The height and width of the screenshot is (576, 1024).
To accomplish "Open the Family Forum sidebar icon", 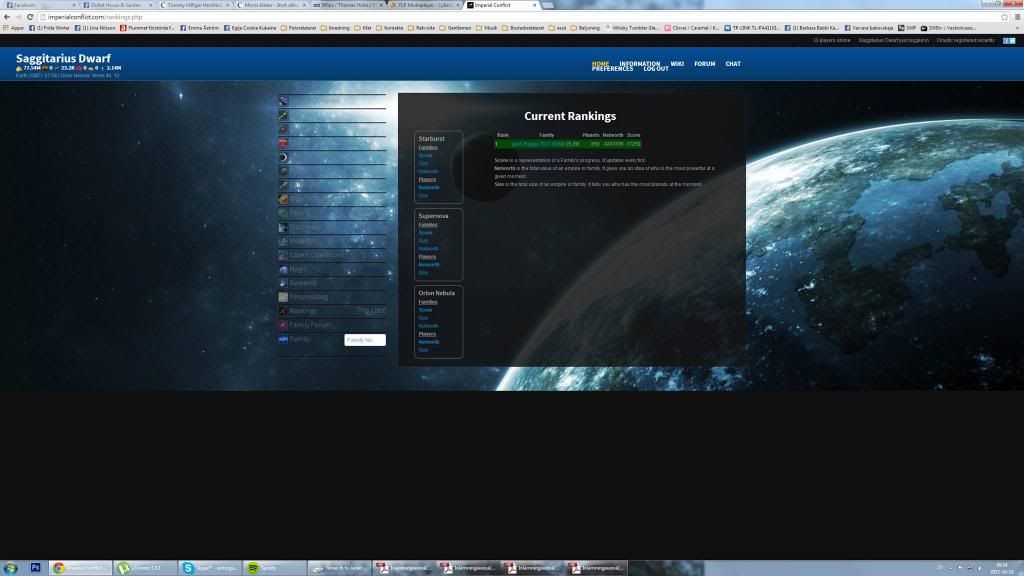I will pos(283,325).
